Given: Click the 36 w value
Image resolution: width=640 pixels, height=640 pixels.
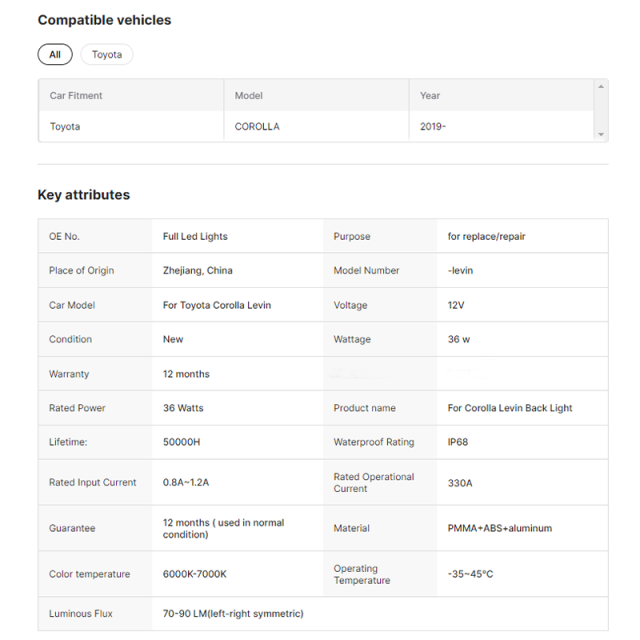Looking at the screenshot, I should 459,339.
